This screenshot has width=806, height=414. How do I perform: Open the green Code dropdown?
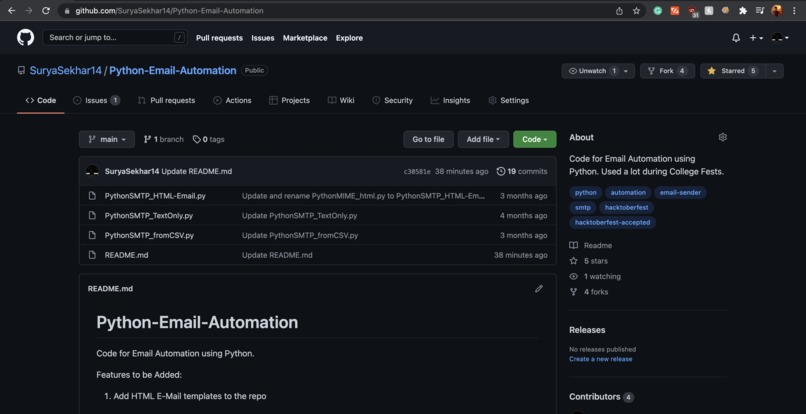[535, 139]
